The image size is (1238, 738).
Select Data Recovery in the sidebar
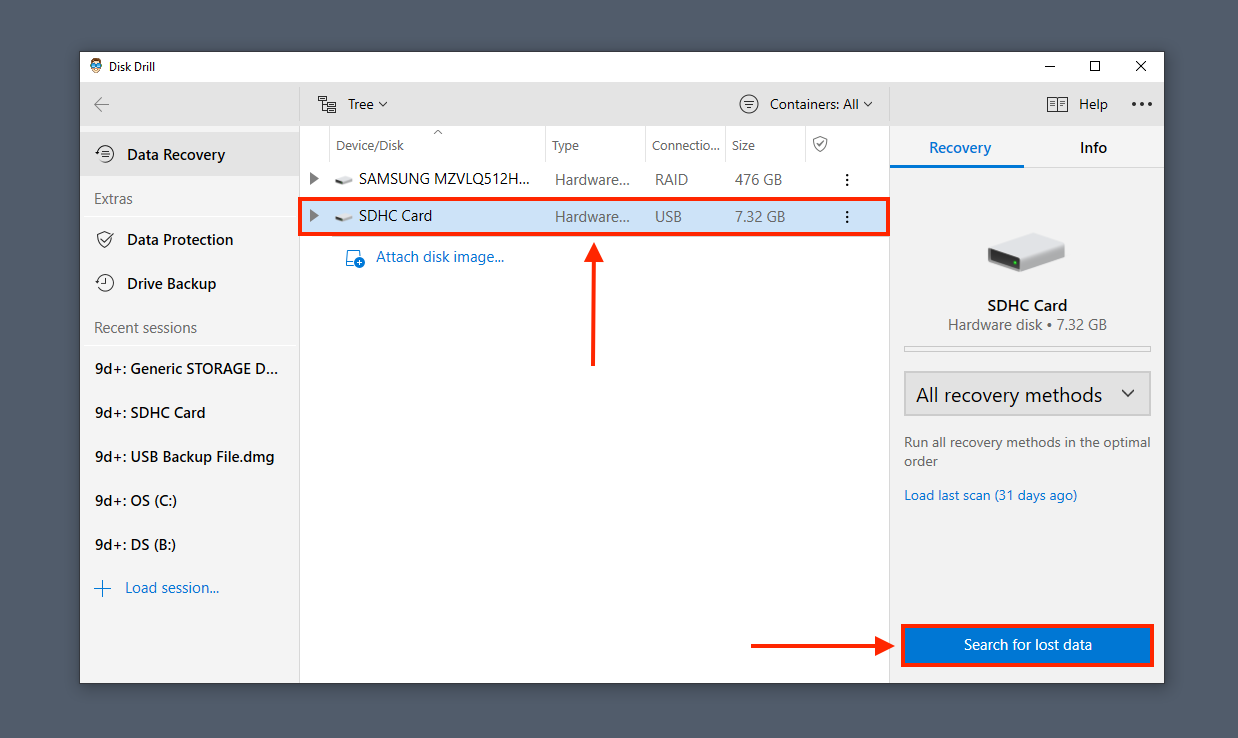[x=190, y=154]
